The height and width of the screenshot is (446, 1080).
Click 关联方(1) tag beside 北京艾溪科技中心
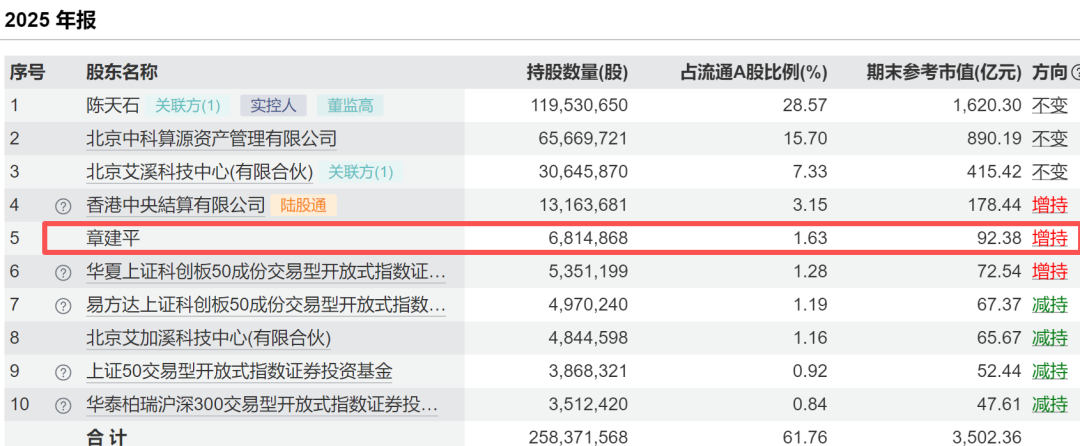pyautogui.click(x=361, y=172)
